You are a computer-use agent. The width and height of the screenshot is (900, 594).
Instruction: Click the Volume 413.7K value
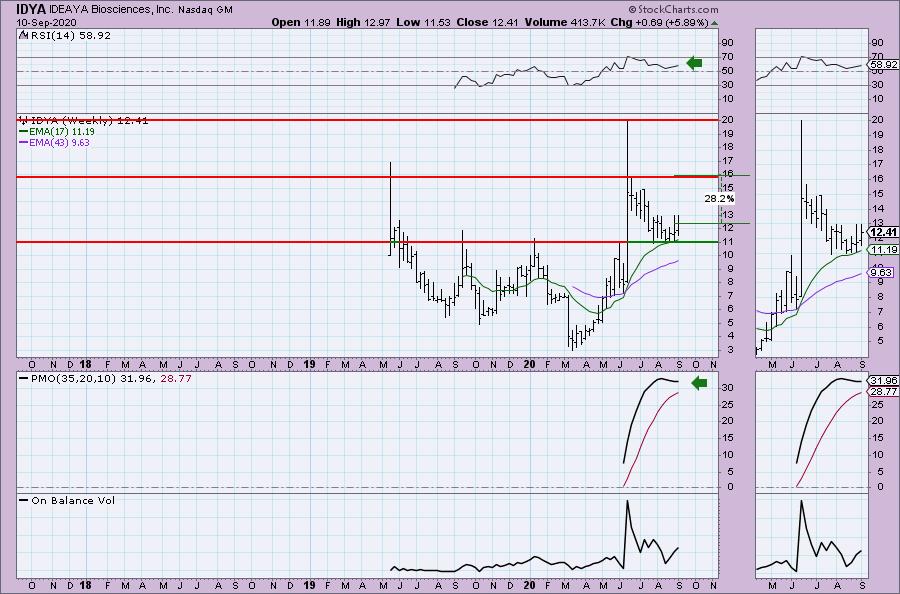coord(565,22)
